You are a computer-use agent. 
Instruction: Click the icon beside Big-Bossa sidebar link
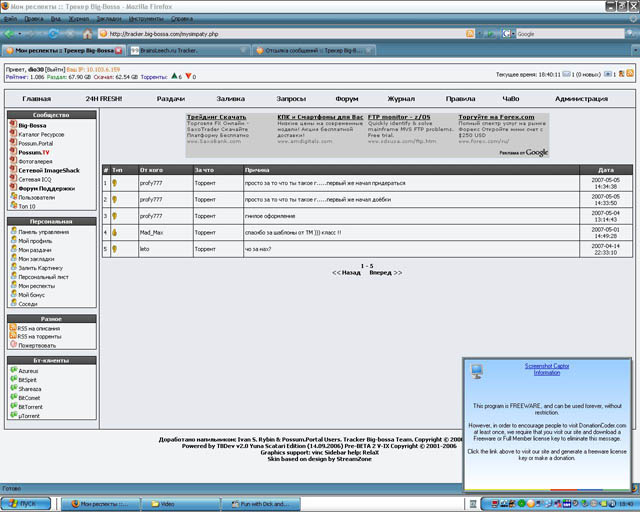(13, 124)
